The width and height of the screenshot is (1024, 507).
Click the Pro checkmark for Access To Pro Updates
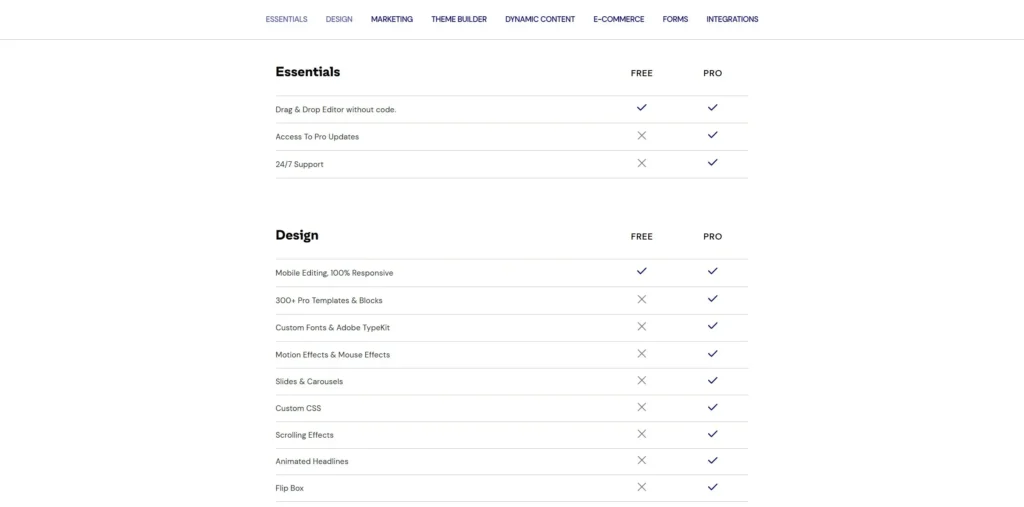coord(712,135)
